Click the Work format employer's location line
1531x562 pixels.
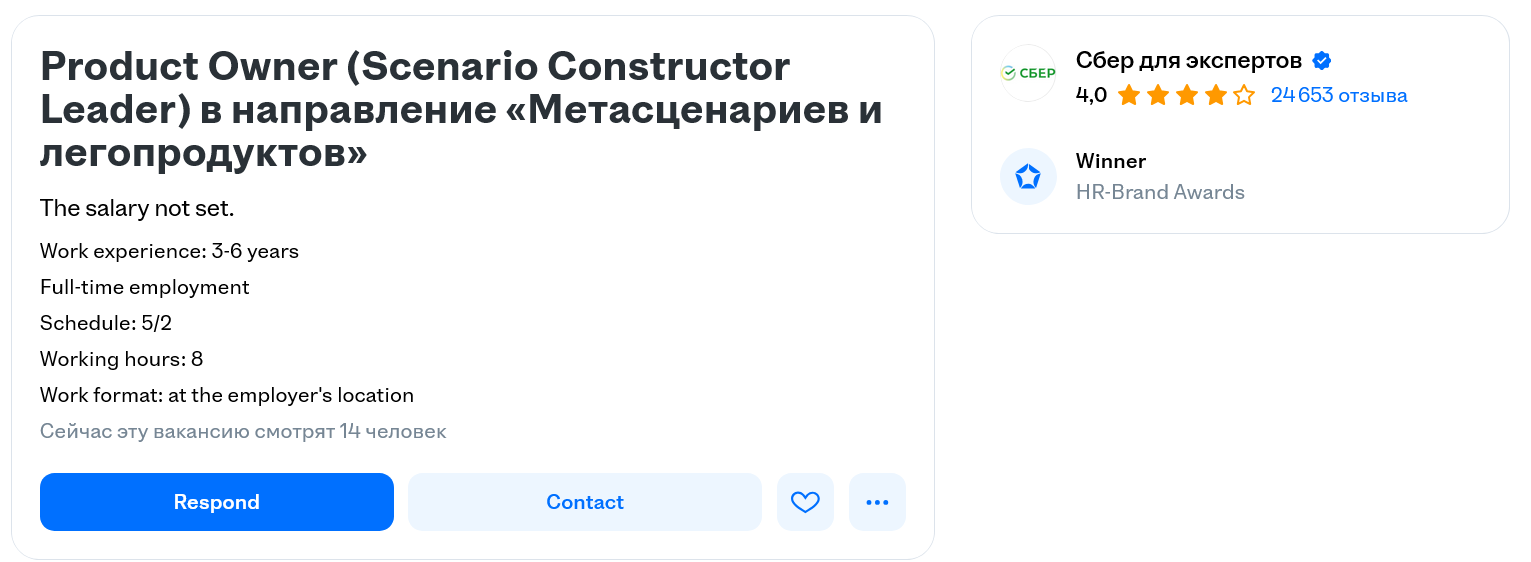227,395
